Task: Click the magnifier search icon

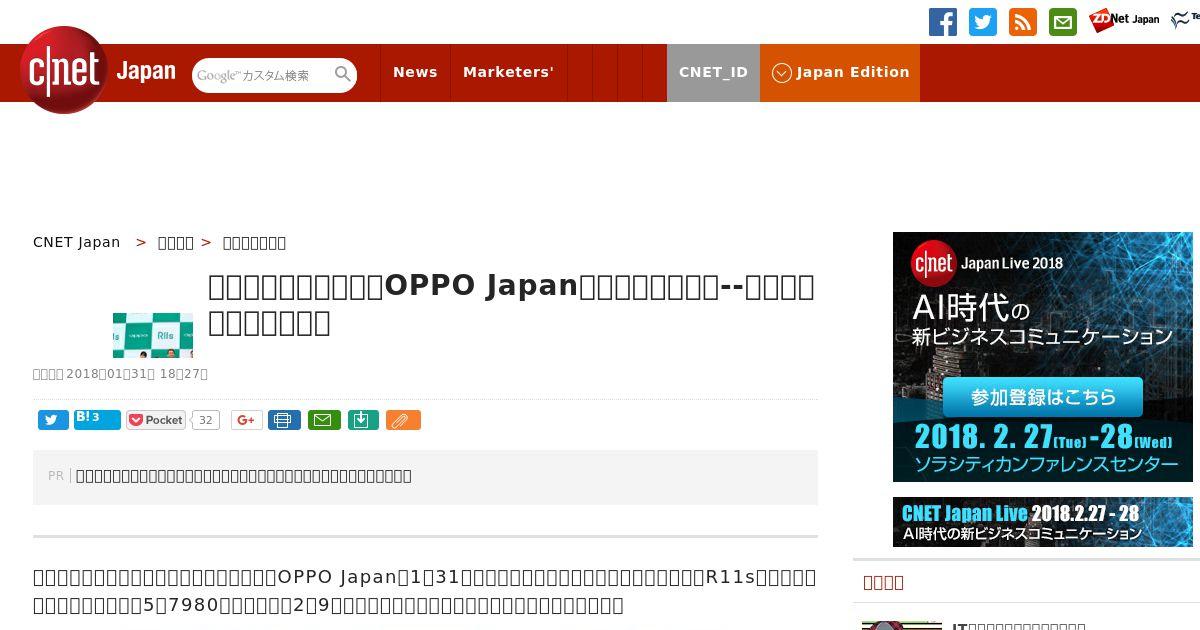Action: pyautogui.click(x=343, y=74)
